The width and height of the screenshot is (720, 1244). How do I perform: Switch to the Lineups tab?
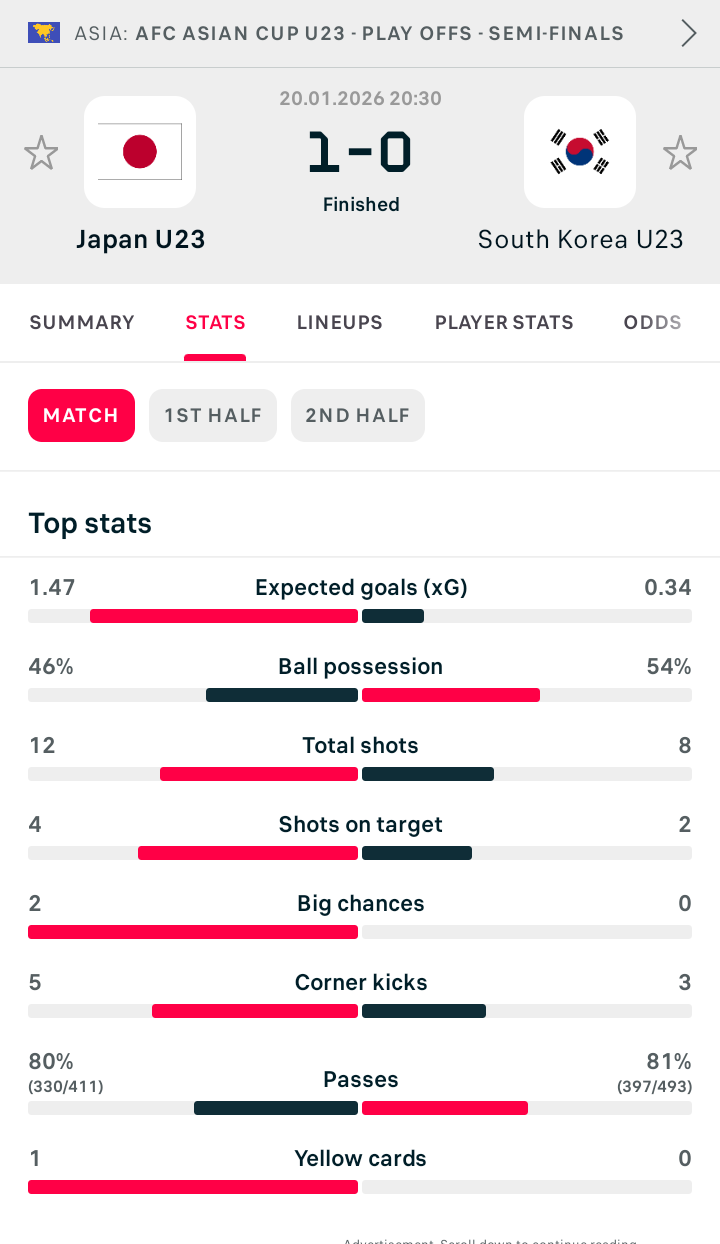pos(340,322)
